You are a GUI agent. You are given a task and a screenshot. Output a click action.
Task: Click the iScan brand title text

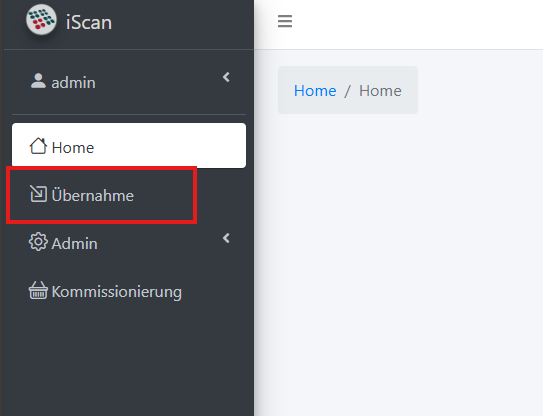click(89, 22)
